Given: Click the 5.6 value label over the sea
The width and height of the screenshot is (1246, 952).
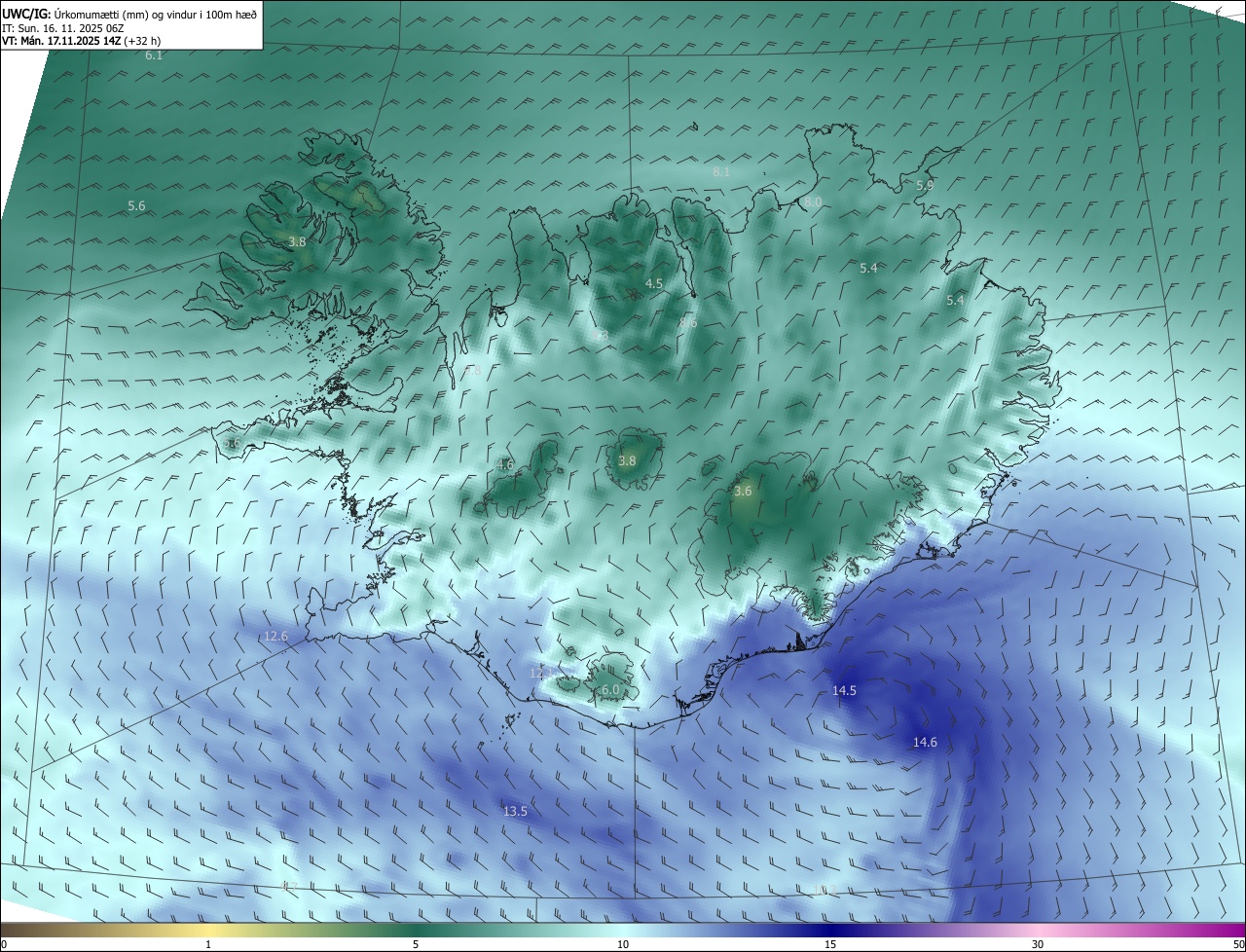Looking at the screenshot, I should [x=136, y=205].
